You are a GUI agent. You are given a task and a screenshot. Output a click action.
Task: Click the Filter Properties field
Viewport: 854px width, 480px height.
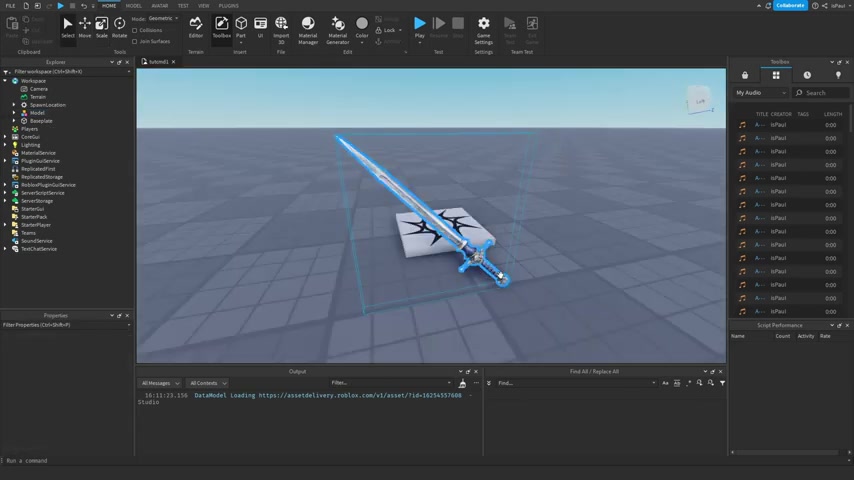pos(65,325)
